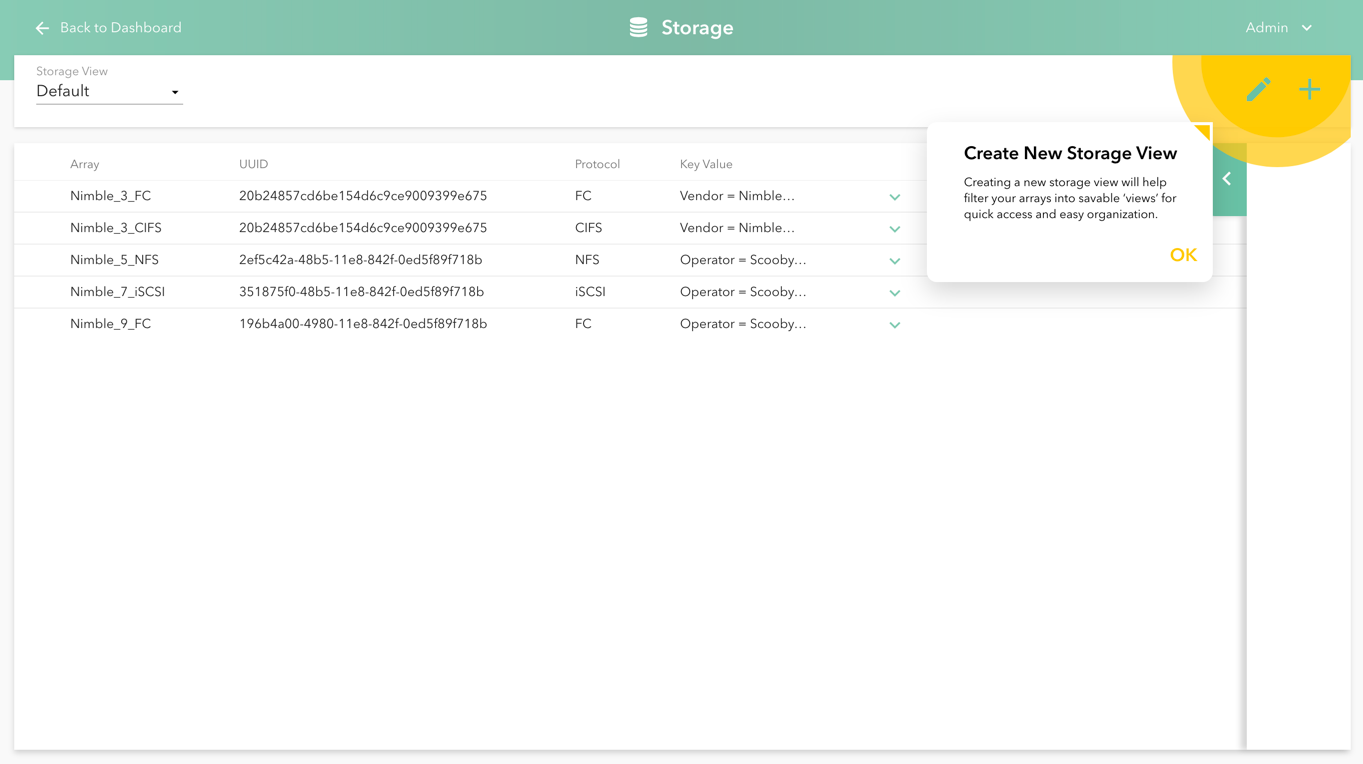Image resolution: width=1363 pixels, height=764 pixels.
Task: Click the back arrow icon
Action: 42,28
